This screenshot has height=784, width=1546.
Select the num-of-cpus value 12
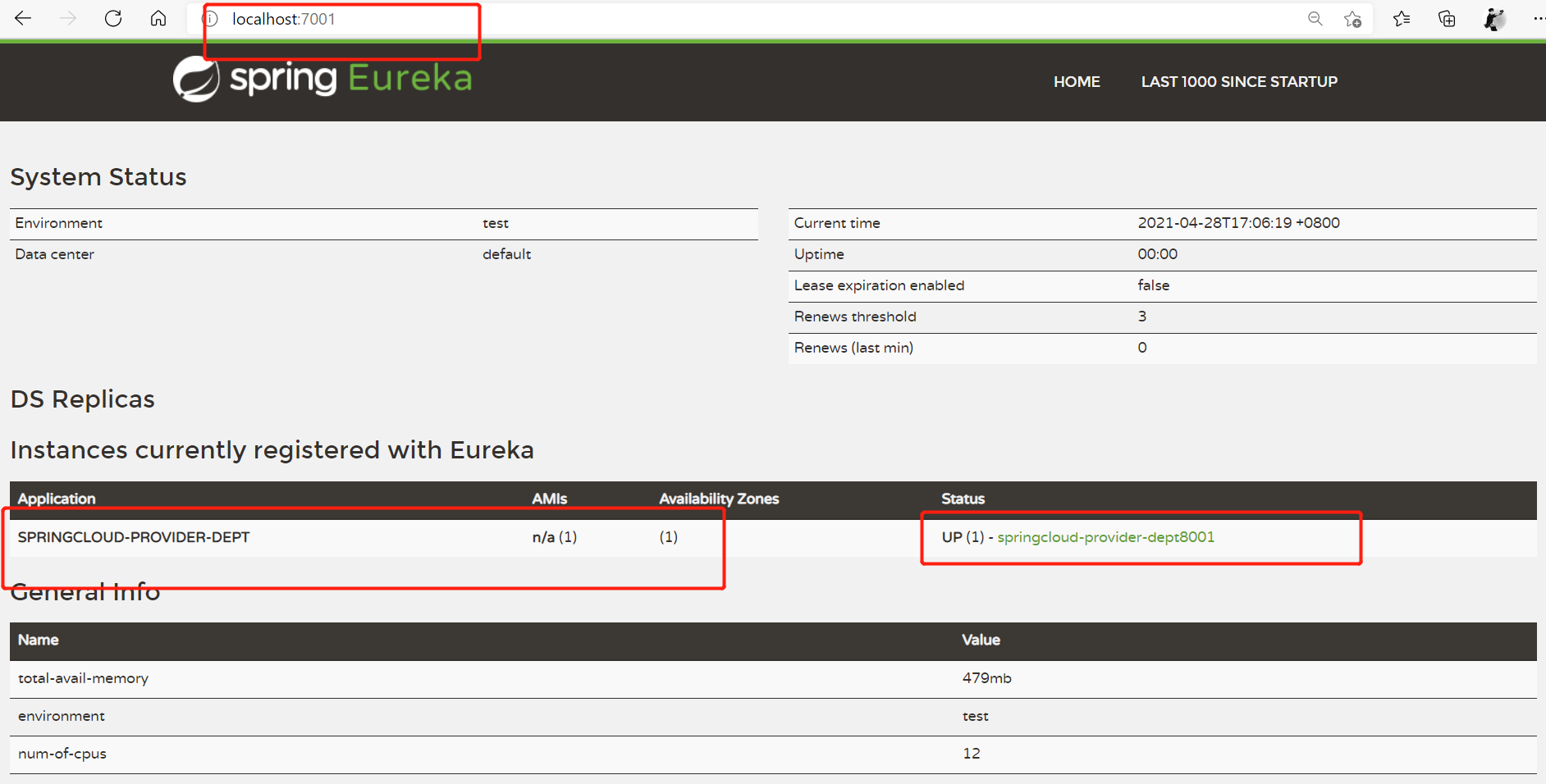click(x=971, y=754)
